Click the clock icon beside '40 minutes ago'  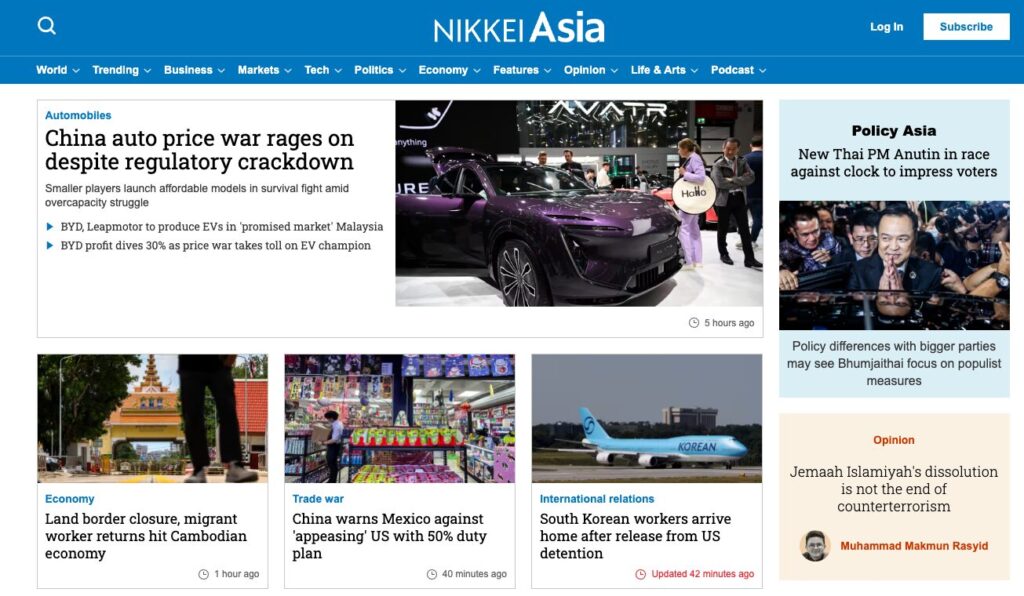pos(432,574)
